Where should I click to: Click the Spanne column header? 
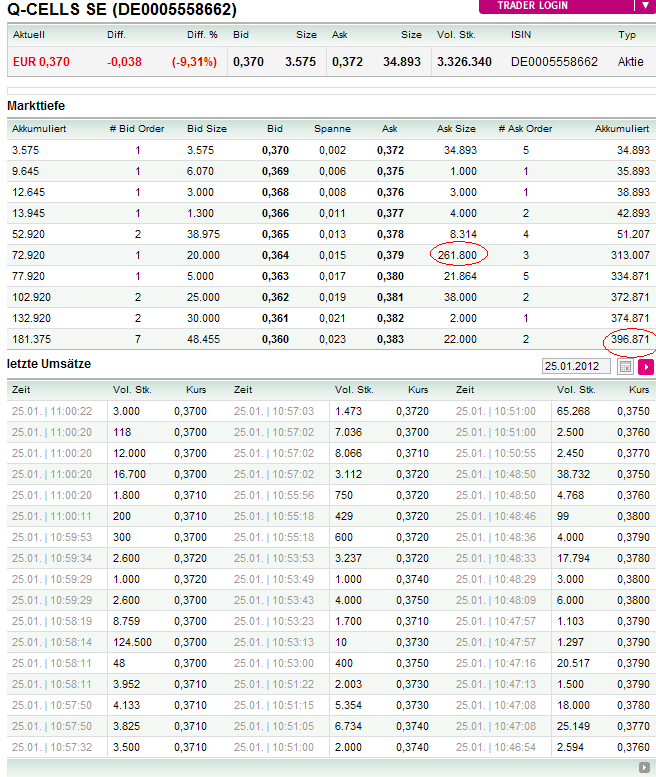click(332, 129)
